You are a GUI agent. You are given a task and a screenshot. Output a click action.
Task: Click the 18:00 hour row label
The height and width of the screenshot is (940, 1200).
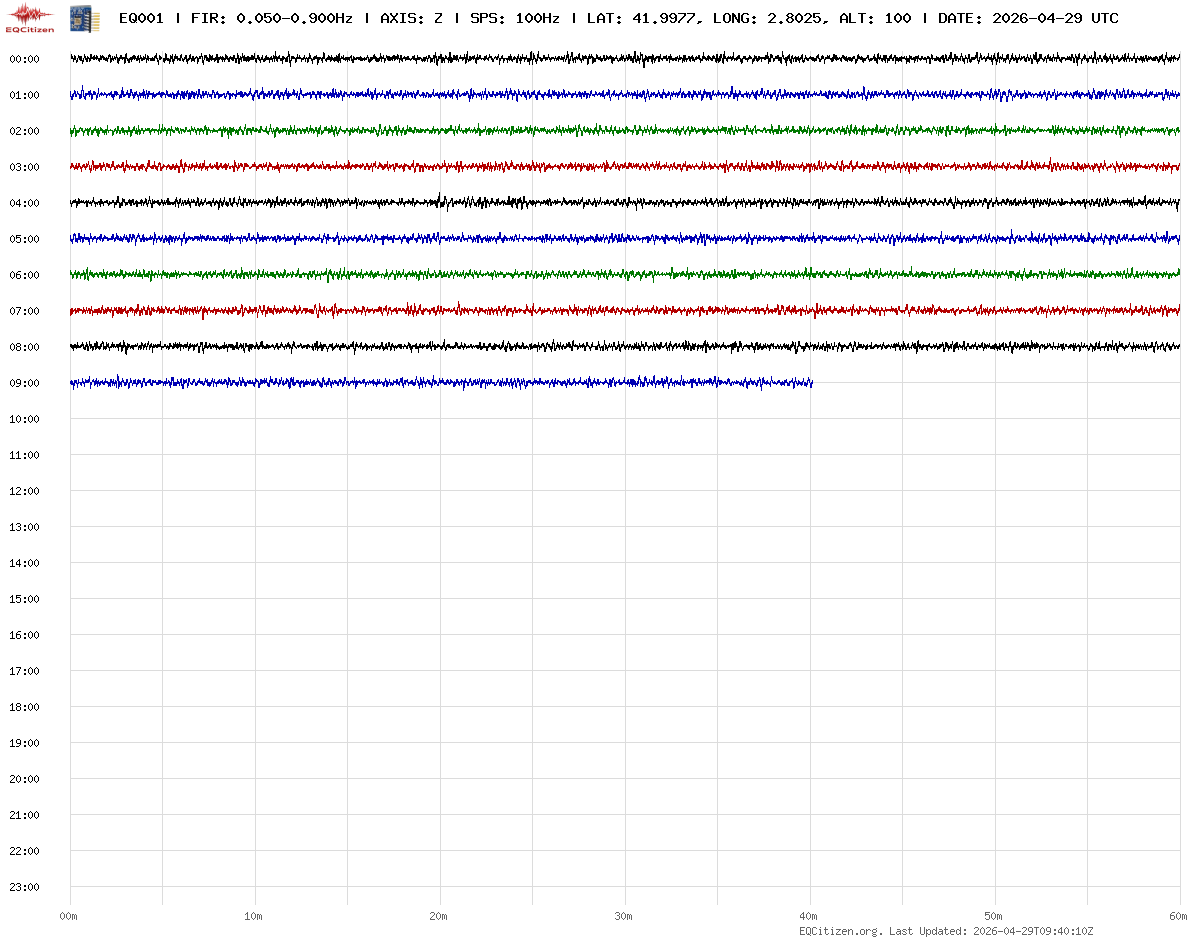pyautogui.click(x=24, y=707)
